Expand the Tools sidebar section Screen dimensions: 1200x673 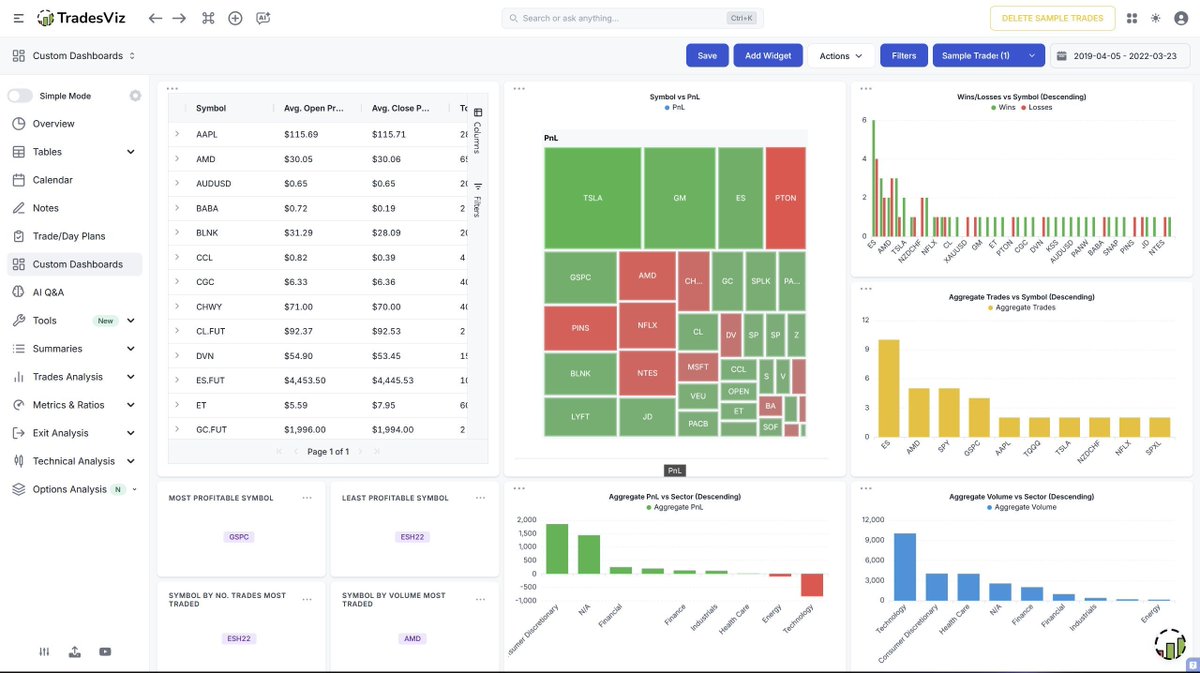click(130, 321)
